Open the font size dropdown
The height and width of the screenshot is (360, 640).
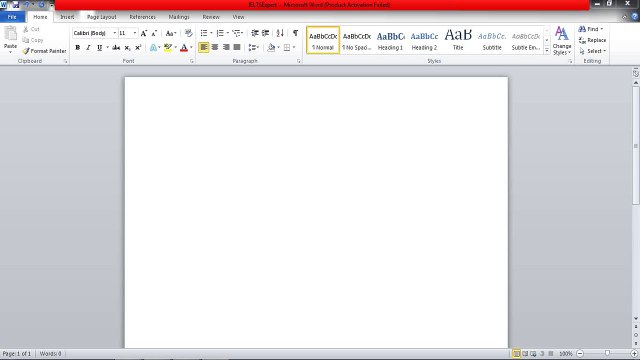pos(135,33)
